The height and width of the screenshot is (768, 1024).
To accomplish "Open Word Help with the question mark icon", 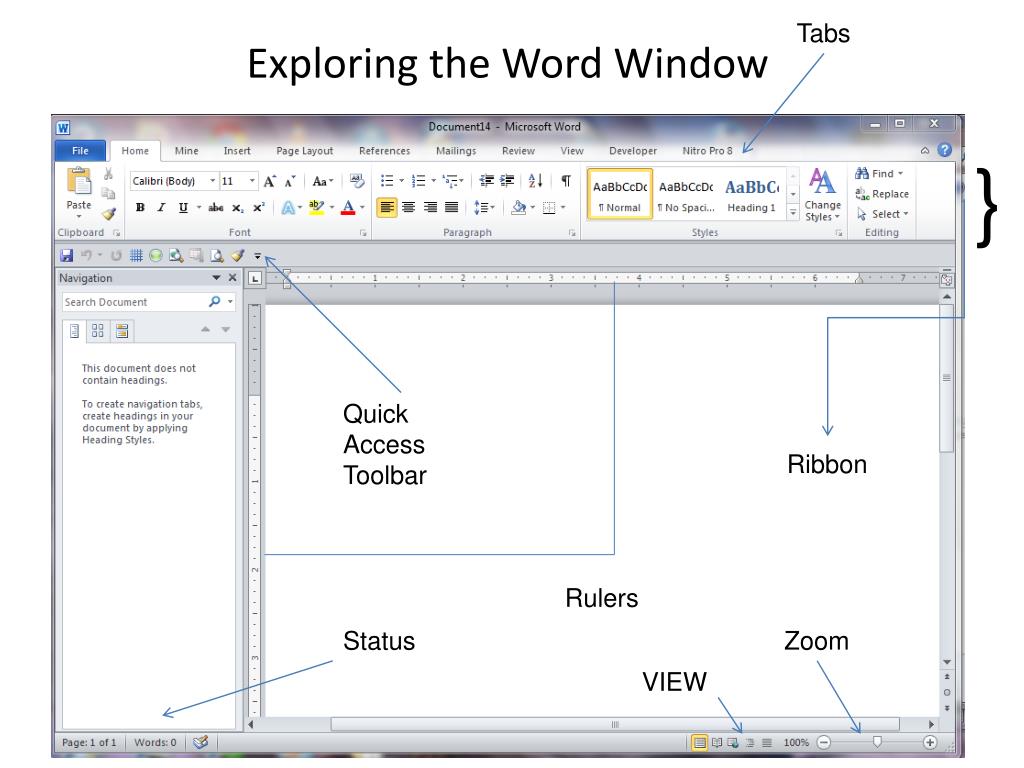I will [944, 150].
